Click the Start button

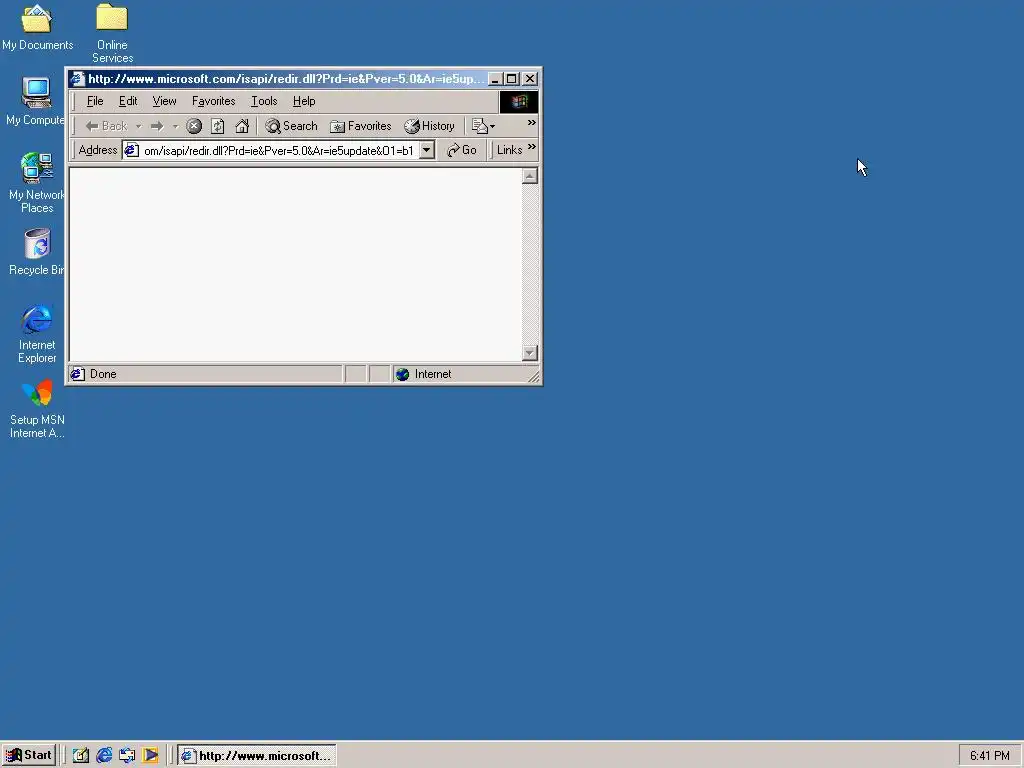point(29,756)
